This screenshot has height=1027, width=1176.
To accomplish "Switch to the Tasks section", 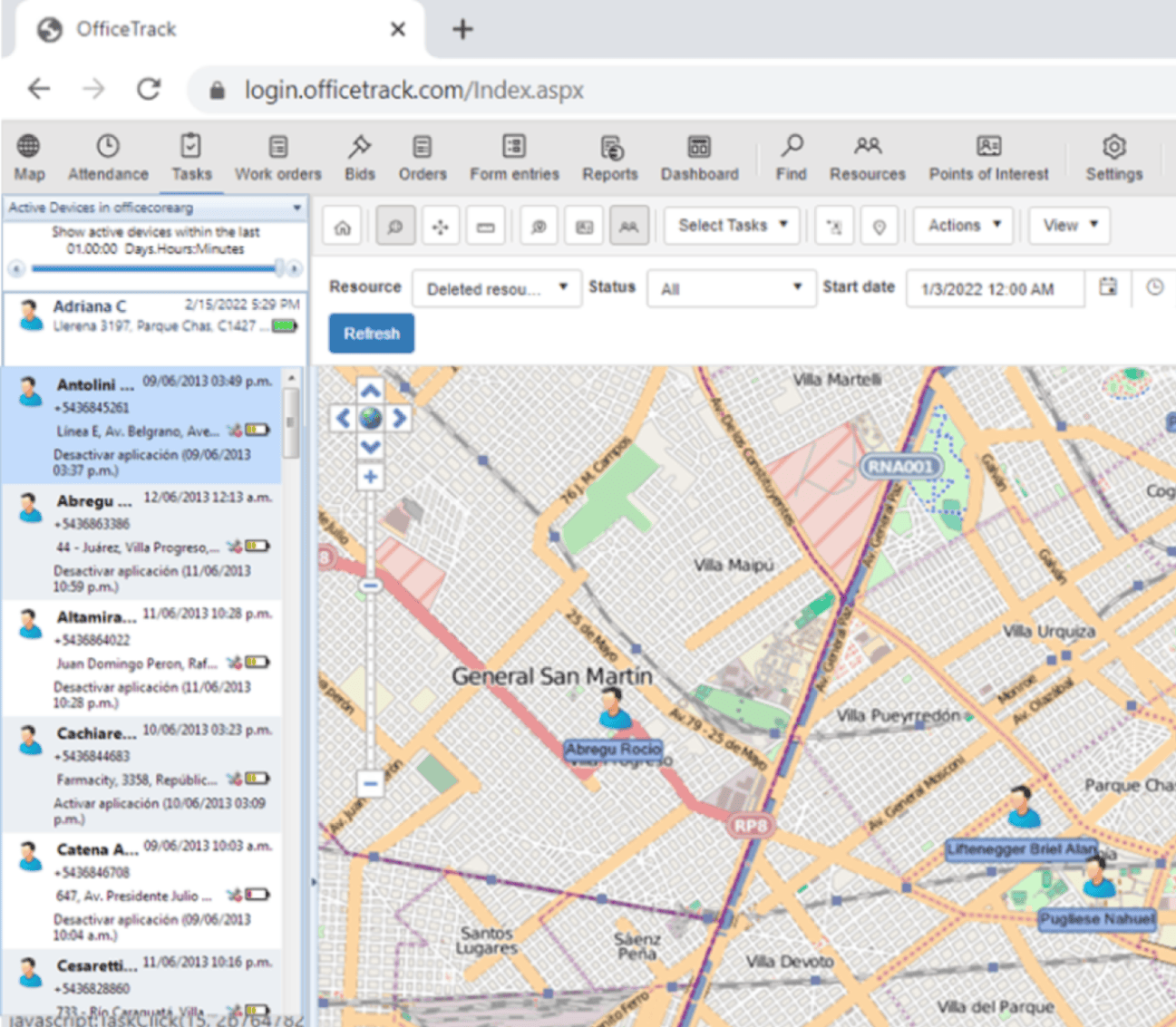I will coord(191,158).
